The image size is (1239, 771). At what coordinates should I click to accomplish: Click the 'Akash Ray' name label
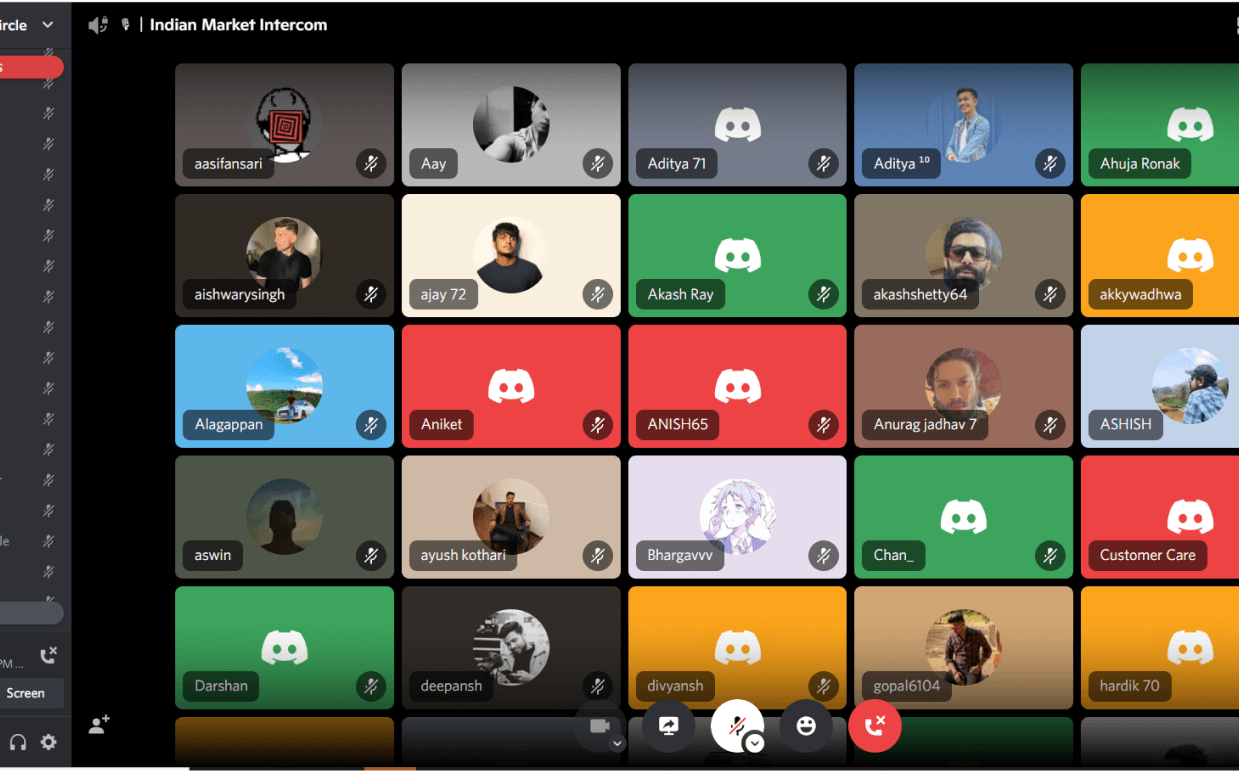click(x=680, y=294)
